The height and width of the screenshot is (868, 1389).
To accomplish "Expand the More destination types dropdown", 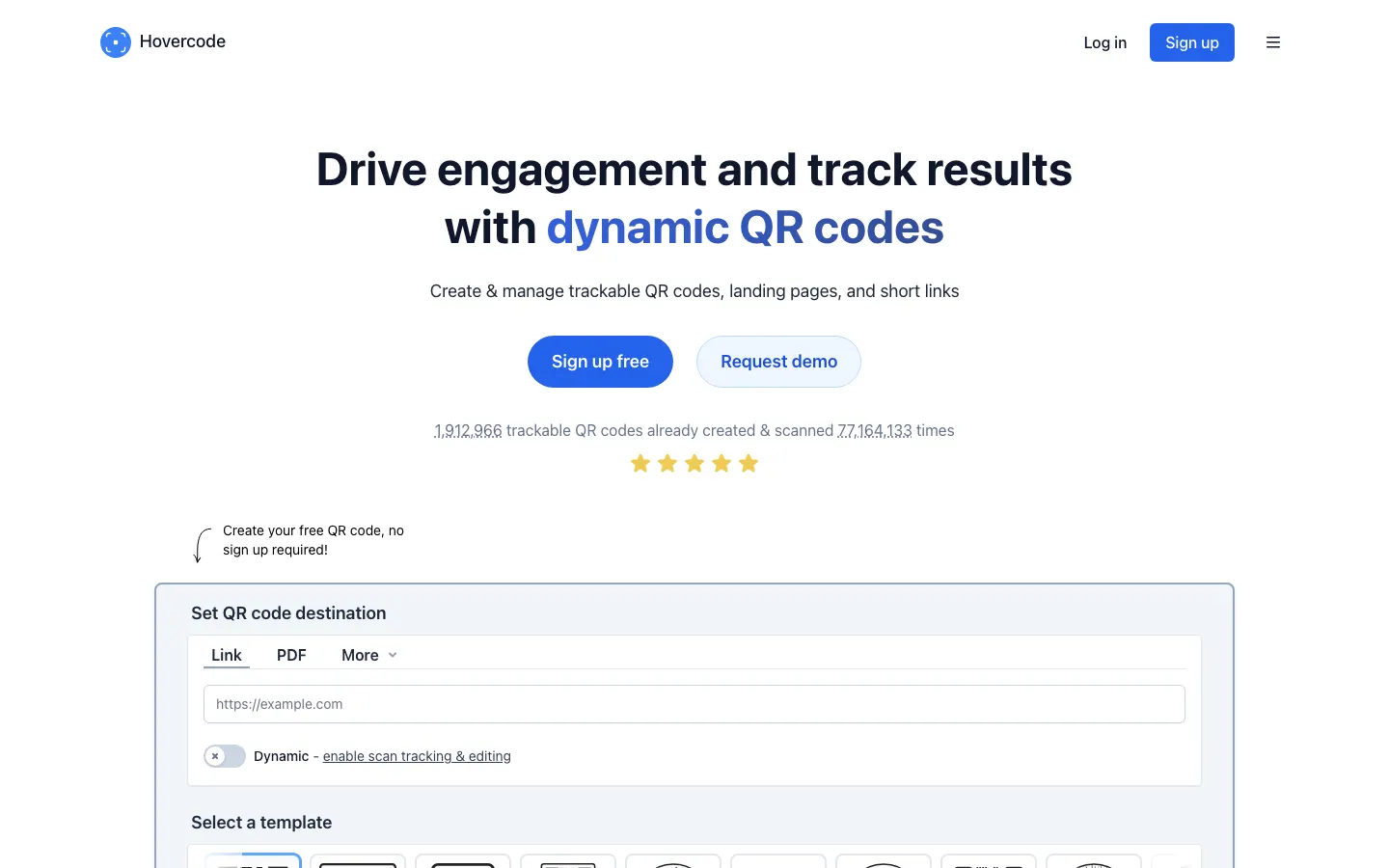I will 368,655.
